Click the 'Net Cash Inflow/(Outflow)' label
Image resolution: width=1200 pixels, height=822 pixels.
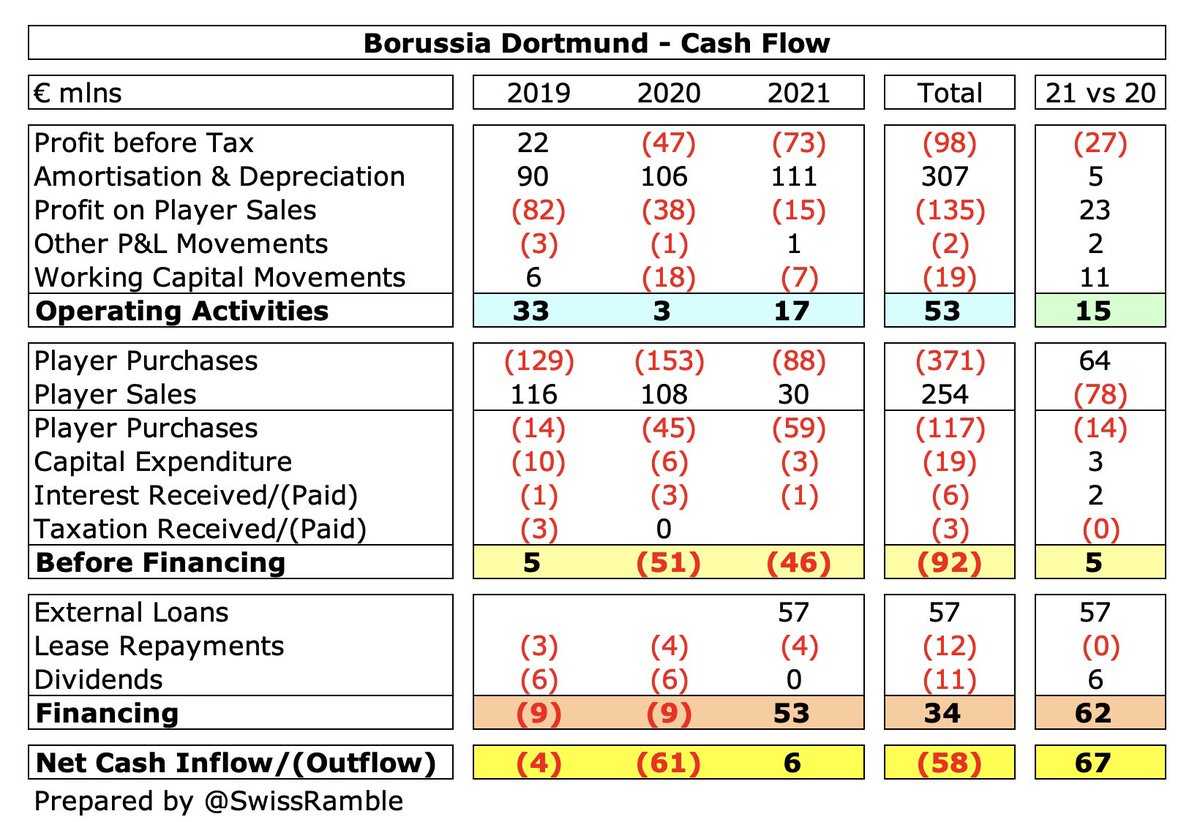(236, 763)
